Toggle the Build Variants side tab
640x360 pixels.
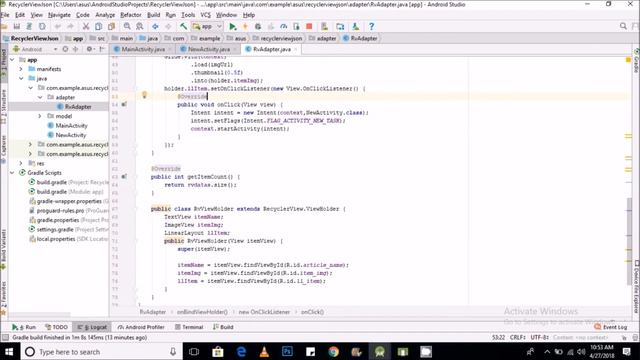(x=4, y=249)
